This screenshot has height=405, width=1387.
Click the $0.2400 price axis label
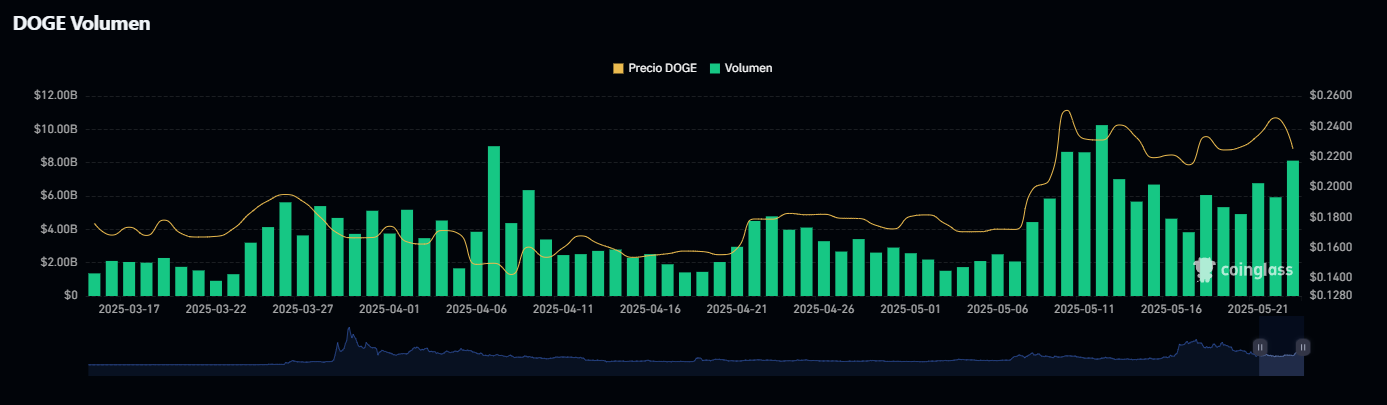(1330, 126)
